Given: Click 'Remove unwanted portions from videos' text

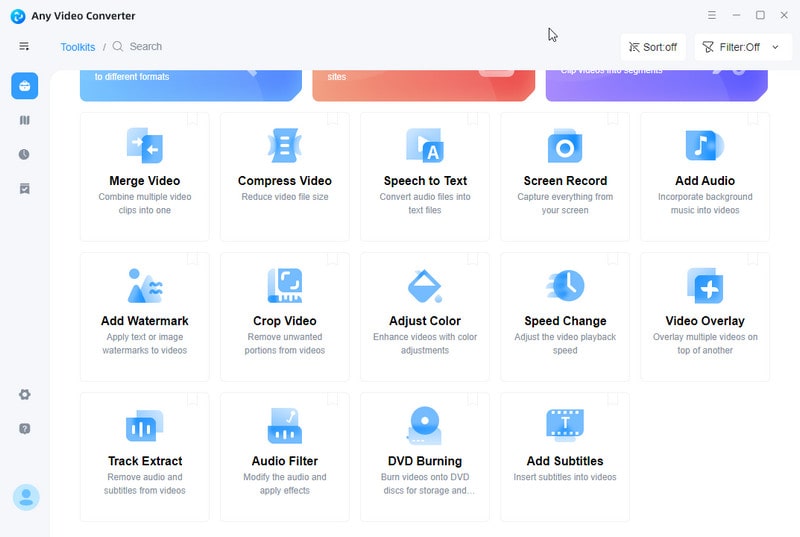Looking at the screenshot, I should pyautogui.click(x=285, y=343).
